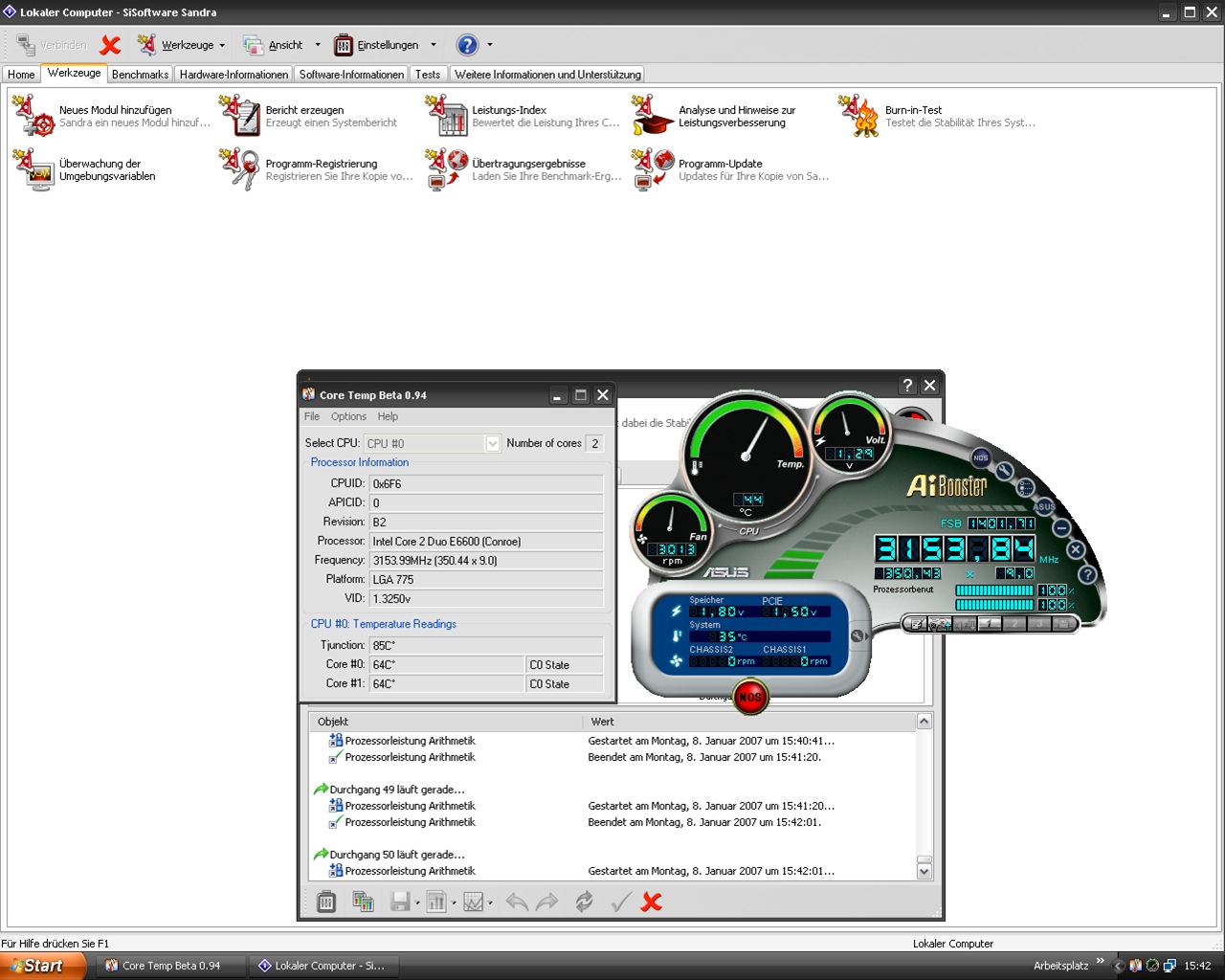This screenshot has width=1225, height=980.
Task: Minimize AI Booster with the round minus button
Action: coord(1061,527)
